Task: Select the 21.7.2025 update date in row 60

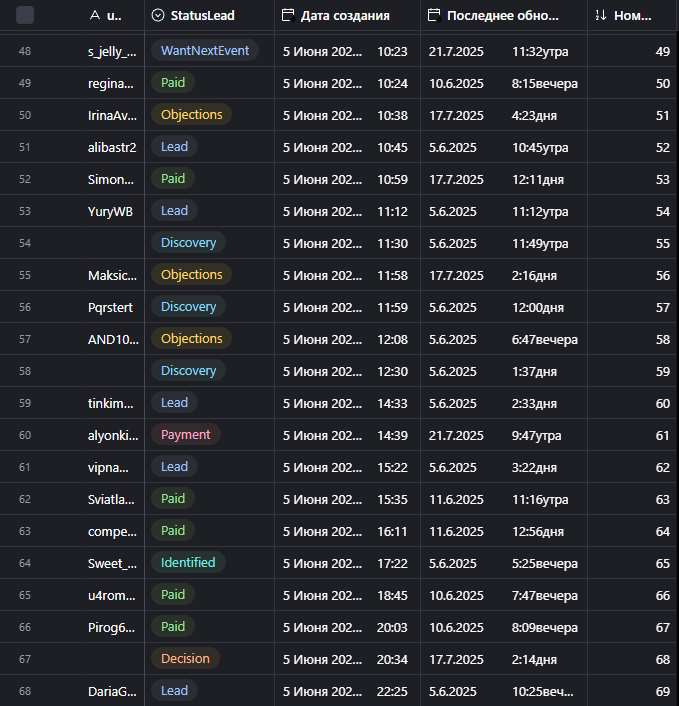Action: point(457,435)
